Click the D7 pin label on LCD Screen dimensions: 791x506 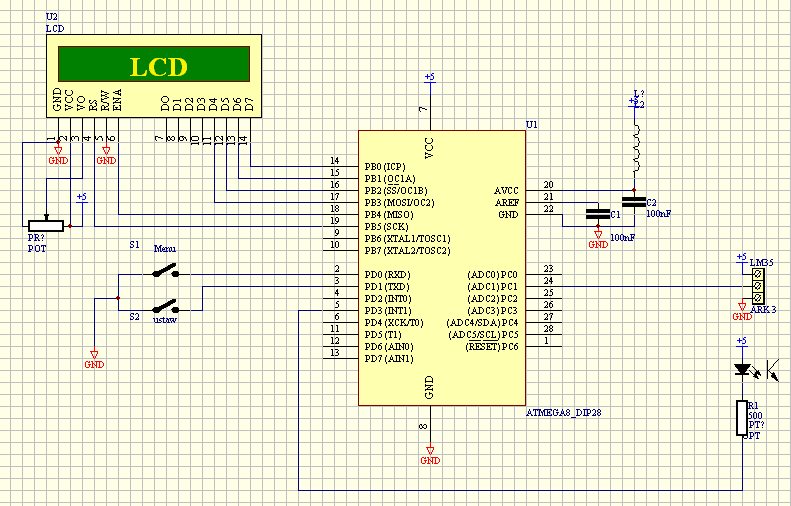[249, 104]
